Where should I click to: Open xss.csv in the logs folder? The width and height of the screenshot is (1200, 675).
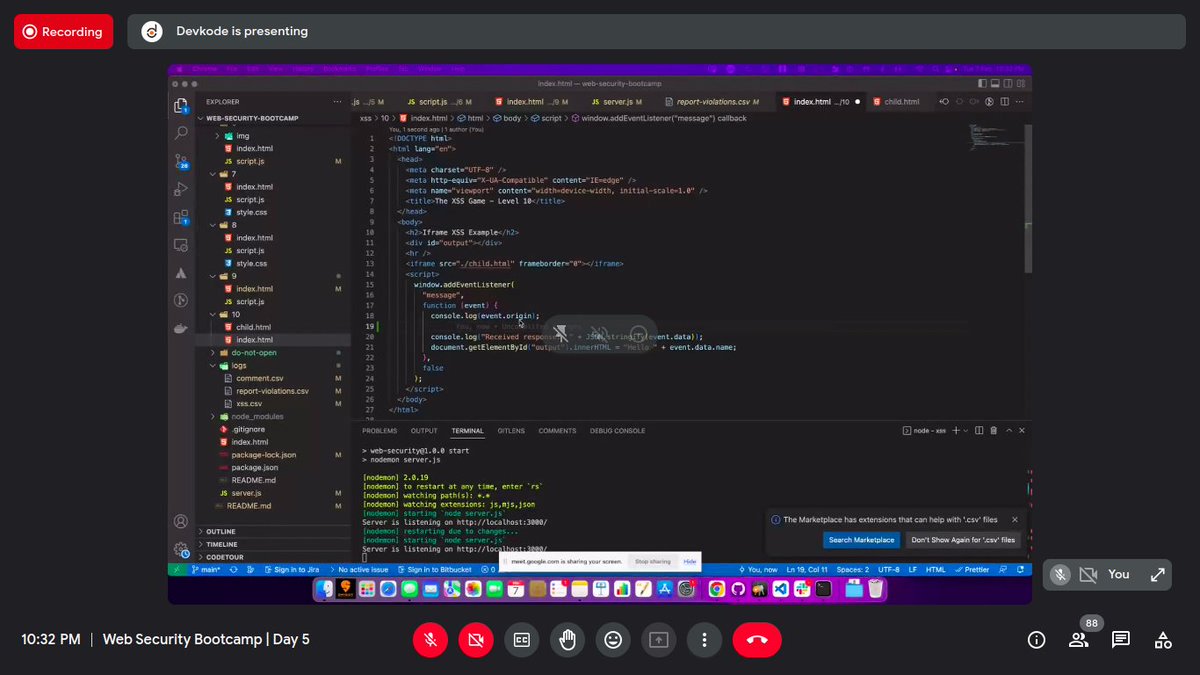(x=248, y=404)
